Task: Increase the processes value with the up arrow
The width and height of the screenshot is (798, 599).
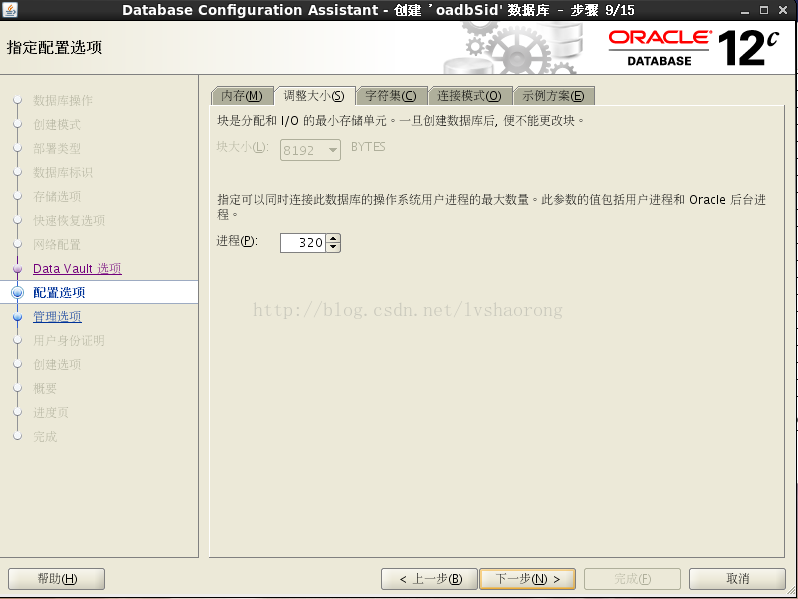Action: [x=333, y=238]
